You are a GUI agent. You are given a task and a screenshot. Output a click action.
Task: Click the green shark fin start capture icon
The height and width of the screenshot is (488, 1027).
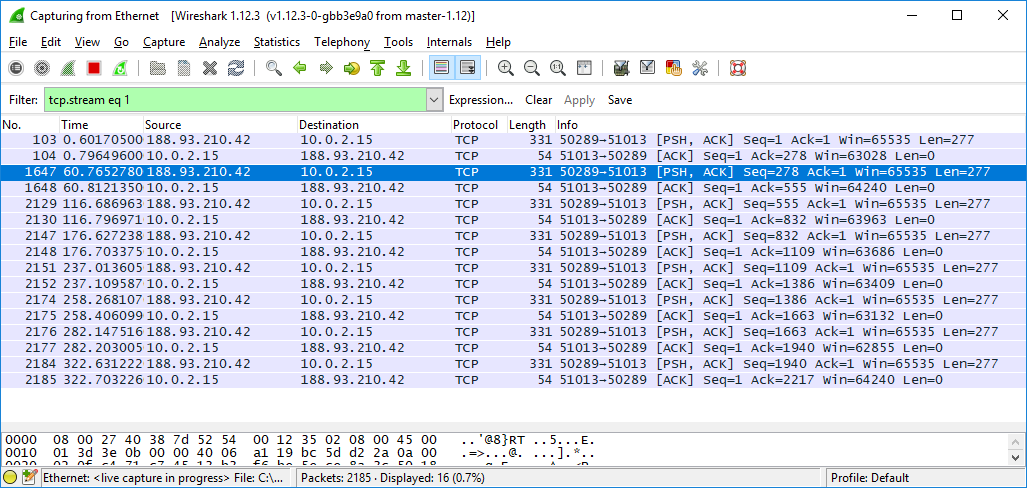(x=67, y=67)
